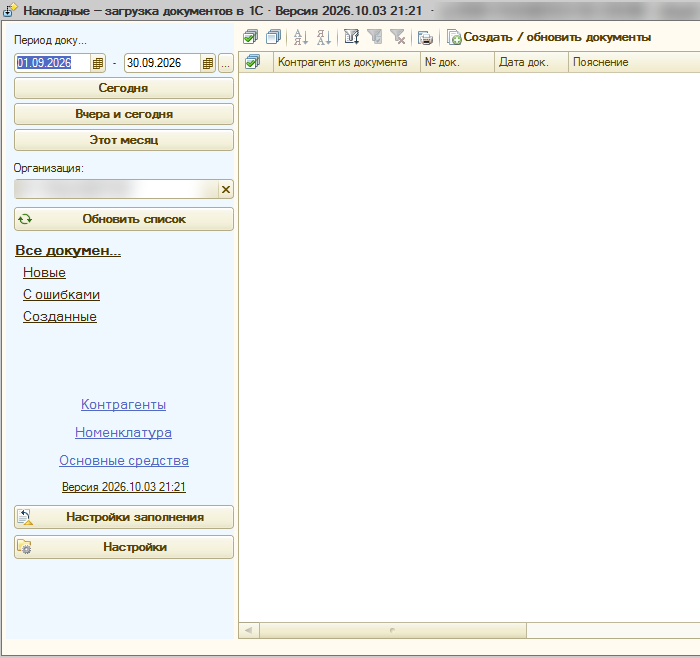The height and width of the screenshot is (658, 700).
Task: Show Все документы filter
Action: pyautogui.click(x=68, y=250)
